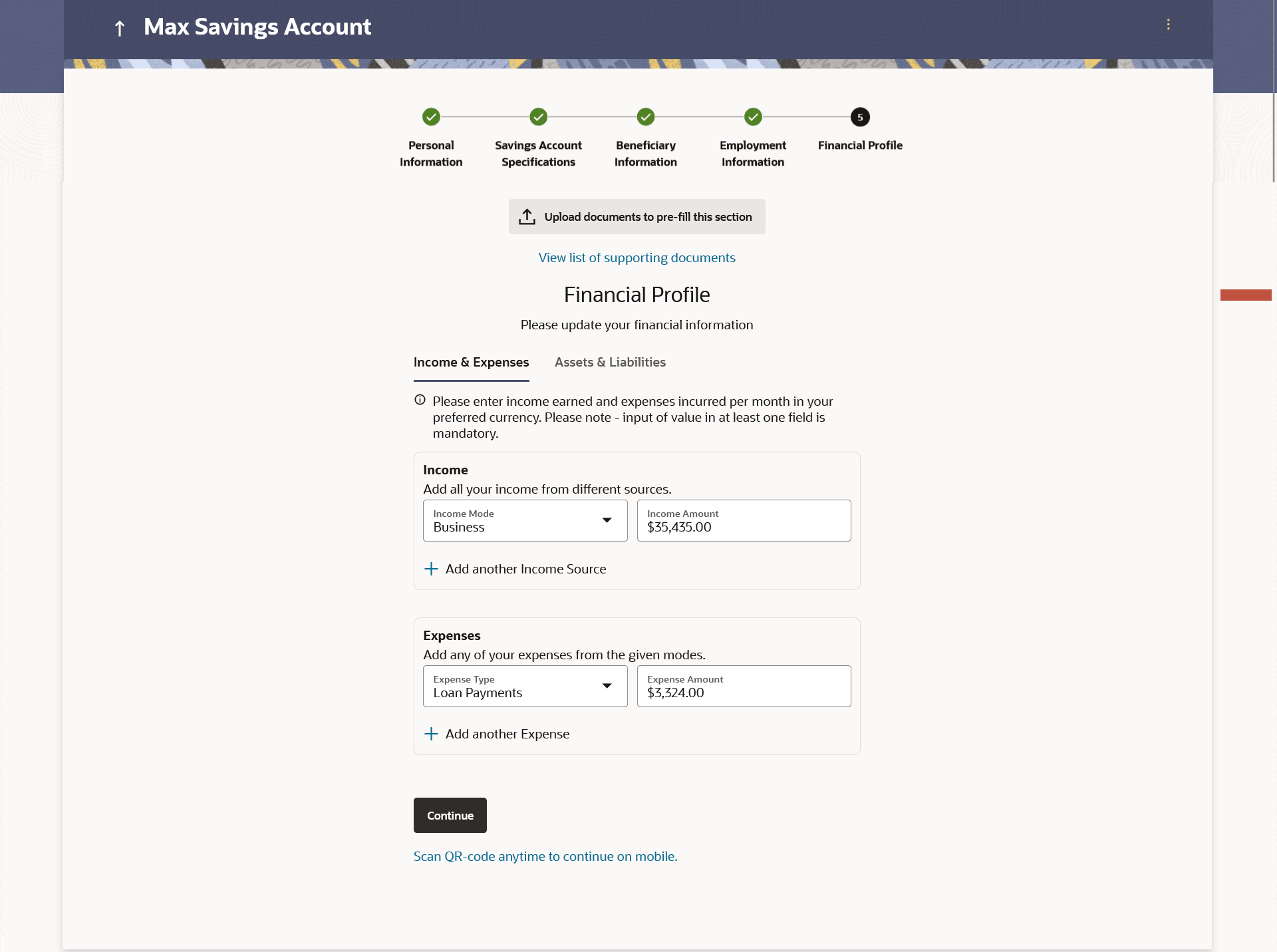1277x952 pixels.
Task: Click the back arrow beside Max Savings Account
Action: [x=120, y=28]
